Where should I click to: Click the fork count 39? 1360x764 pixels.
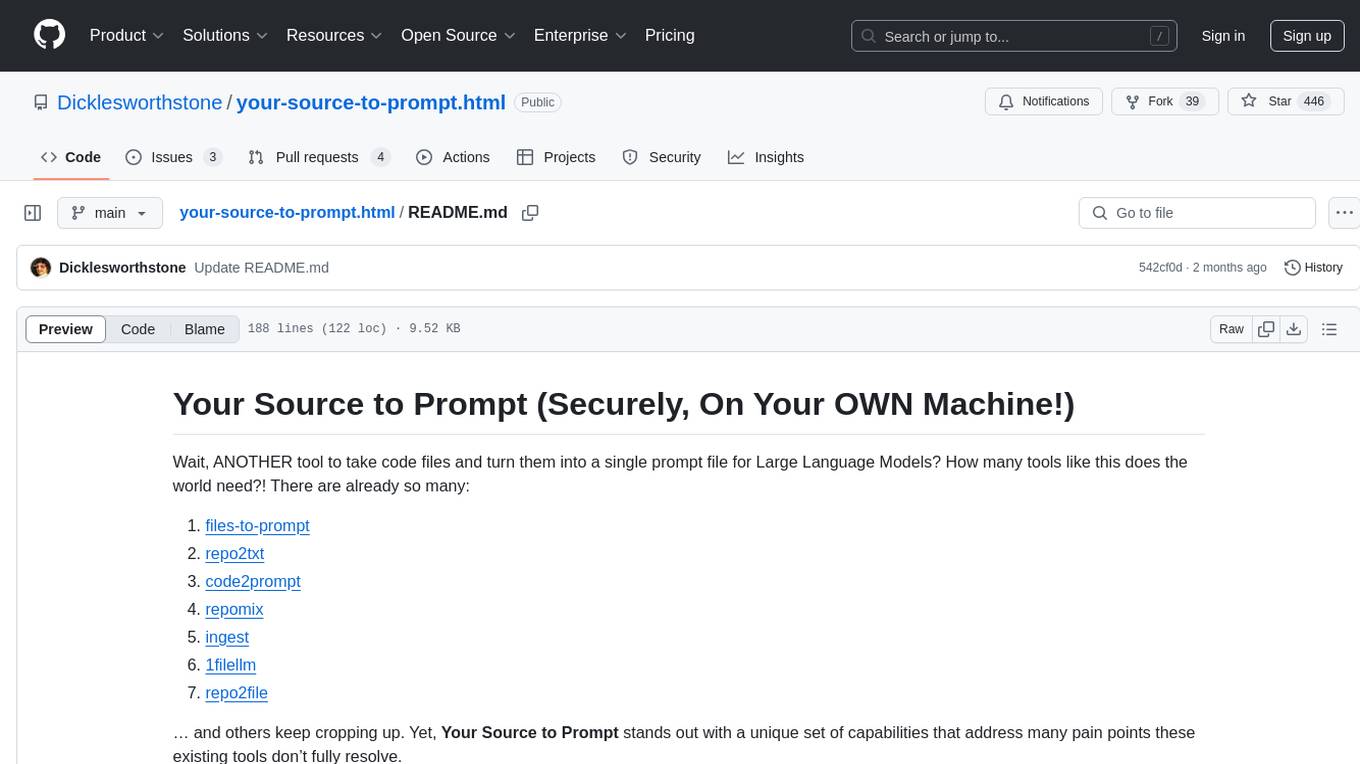tap(1191, 102)
